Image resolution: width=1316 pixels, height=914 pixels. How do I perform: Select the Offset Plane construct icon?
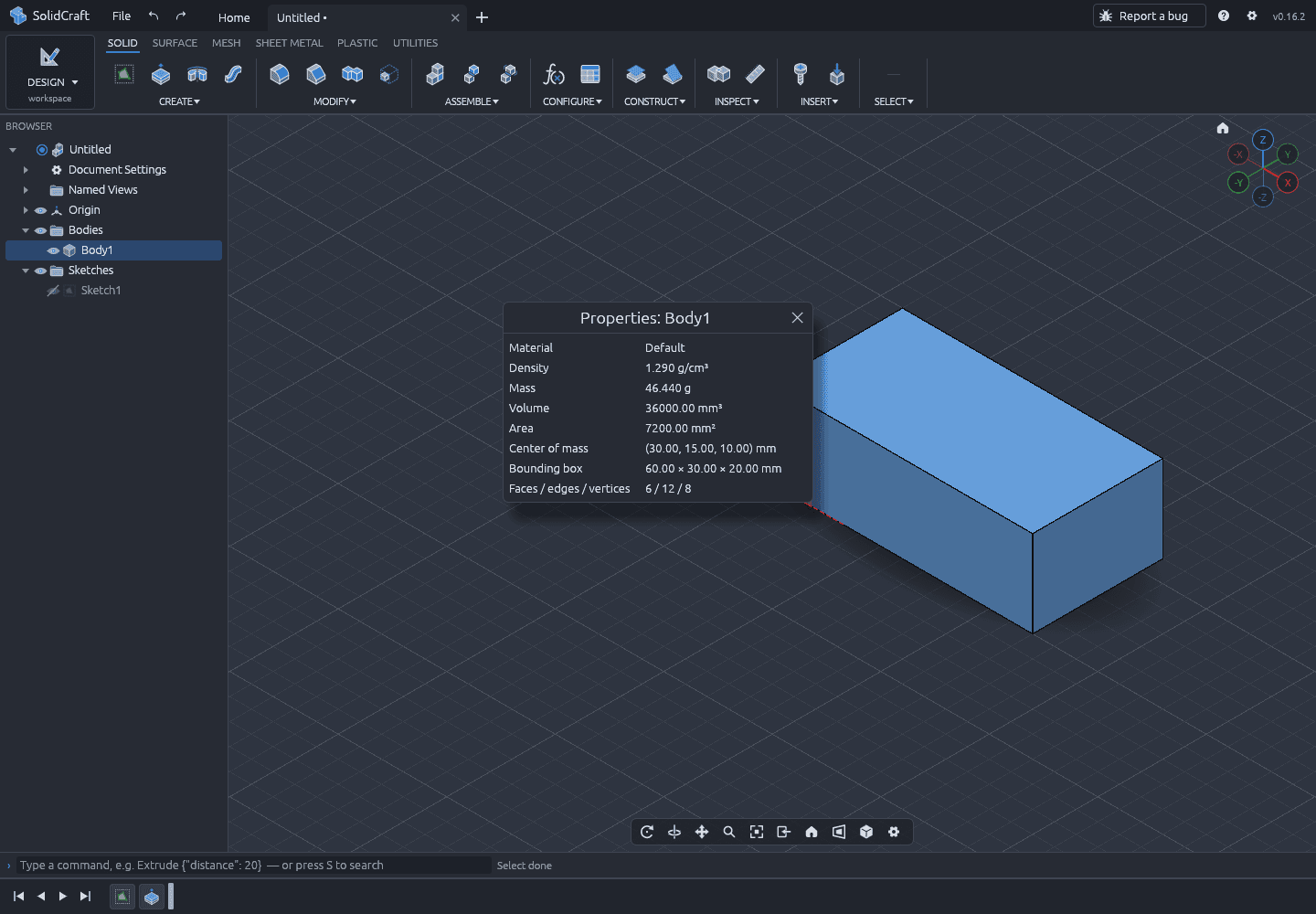(x=636, y=75)
